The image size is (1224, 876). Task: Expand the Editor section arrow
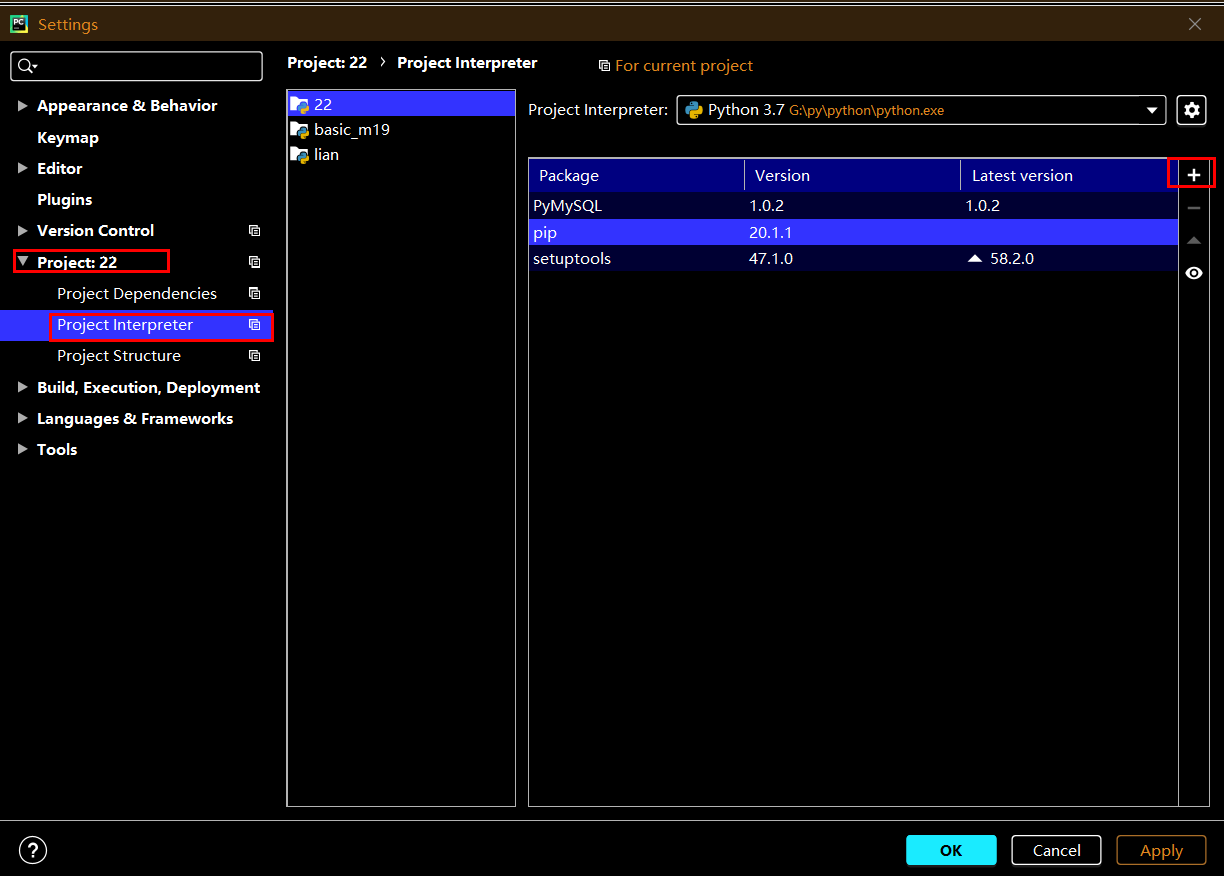(23, 168)
